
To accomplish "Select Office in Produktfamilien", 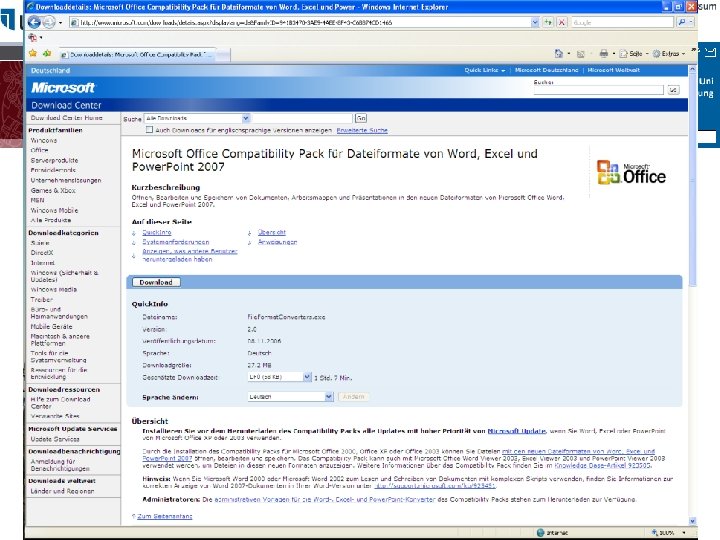I will click(39, 150).
